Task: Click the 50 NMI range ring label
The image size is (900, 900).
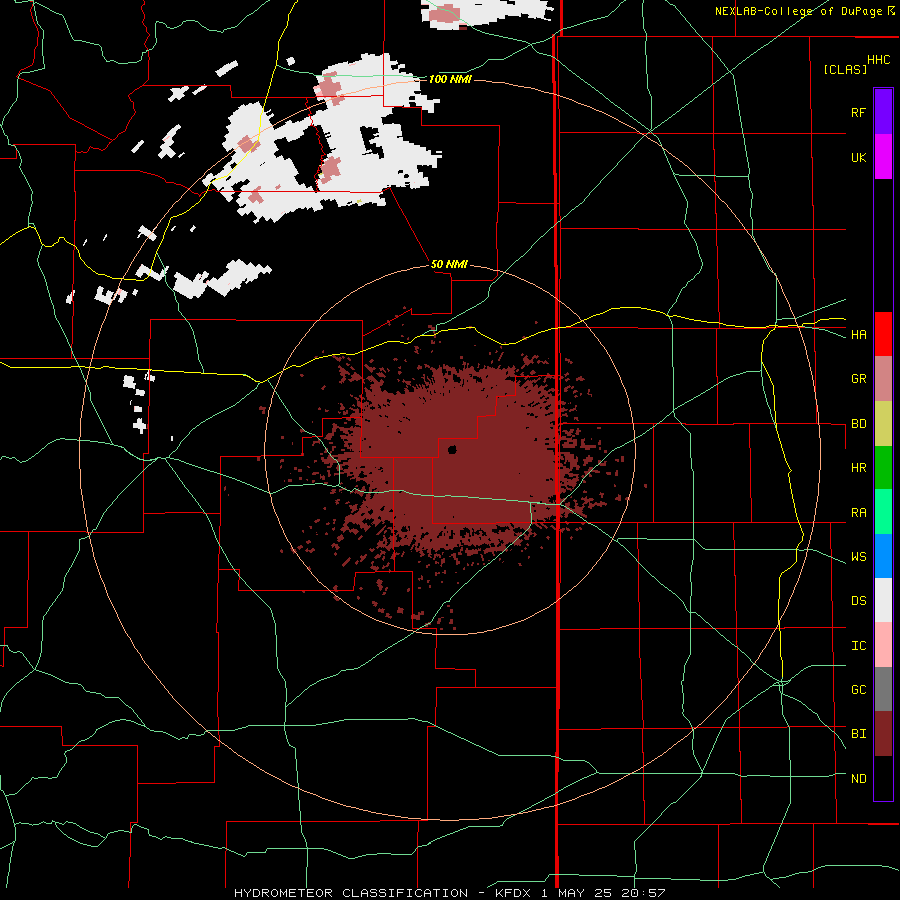Action: click(x=449, y=264)
